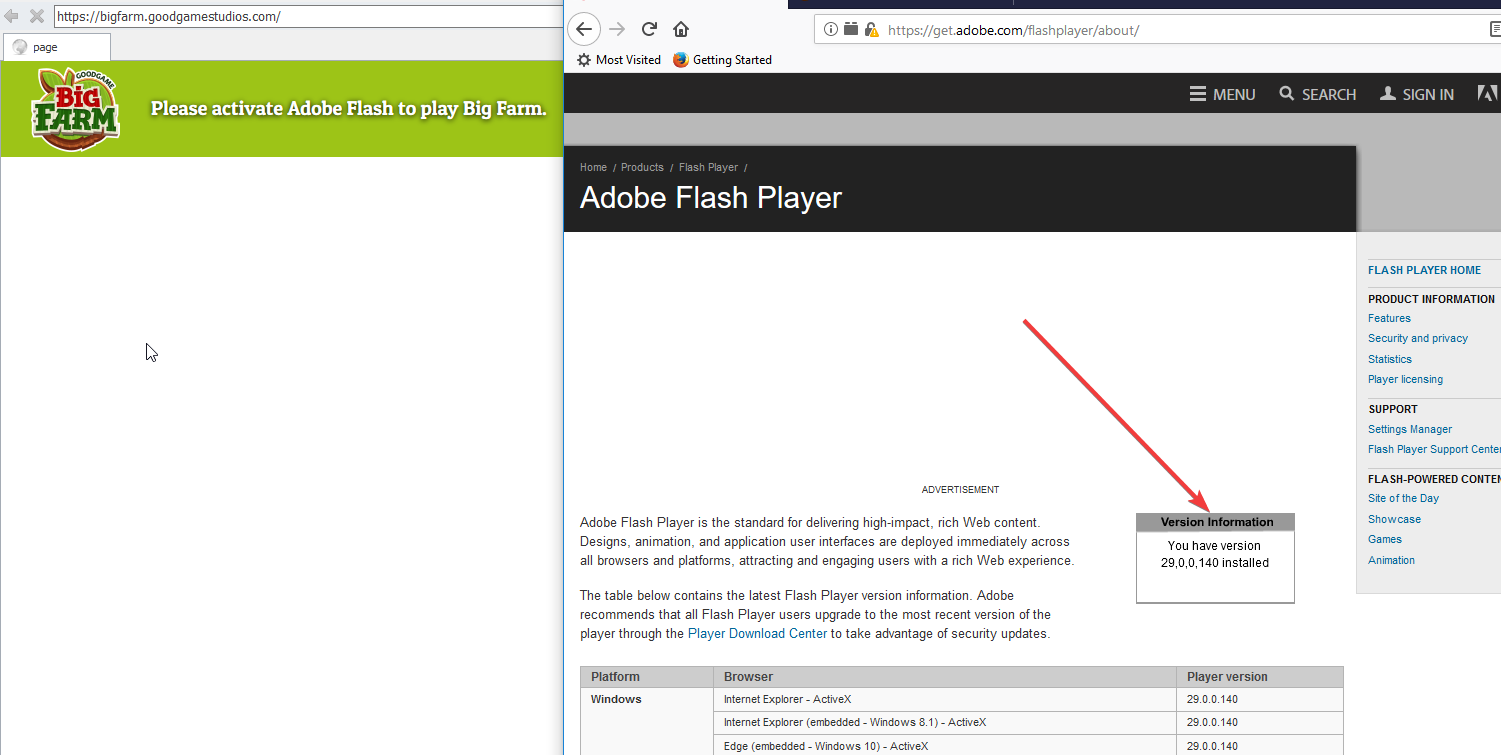The image size is (1501, 755).
Task: Click the ADVERTISEMENT label
Action: (960, 490)
